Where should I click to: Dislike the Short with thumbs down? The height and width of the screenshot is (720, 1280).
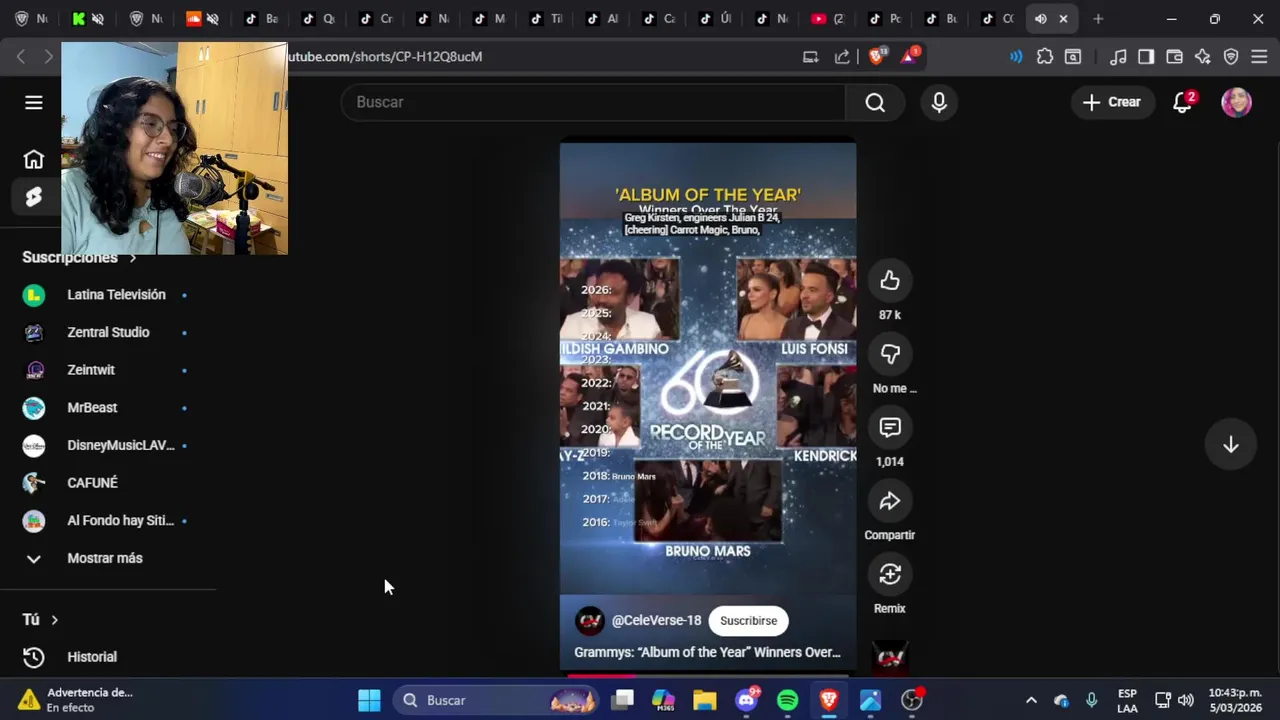[890, 354]
